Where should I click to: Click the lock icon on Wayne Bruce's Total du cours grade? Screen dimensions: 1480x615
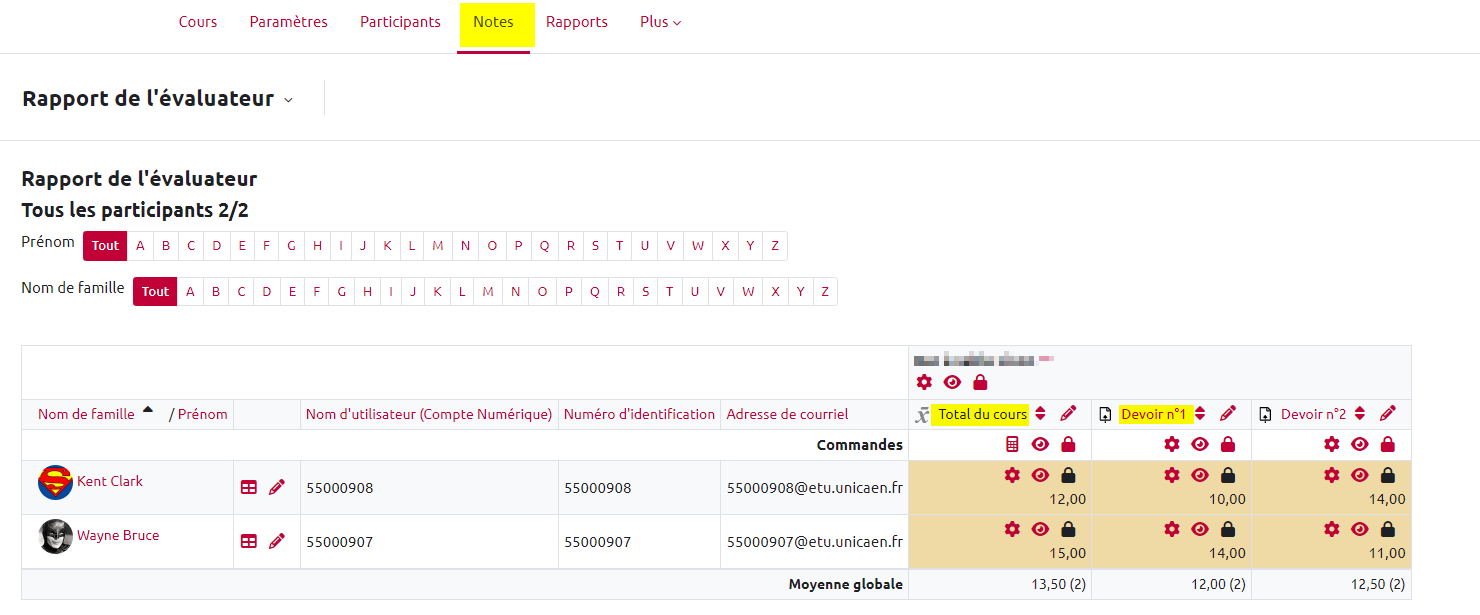[1068, 529]
